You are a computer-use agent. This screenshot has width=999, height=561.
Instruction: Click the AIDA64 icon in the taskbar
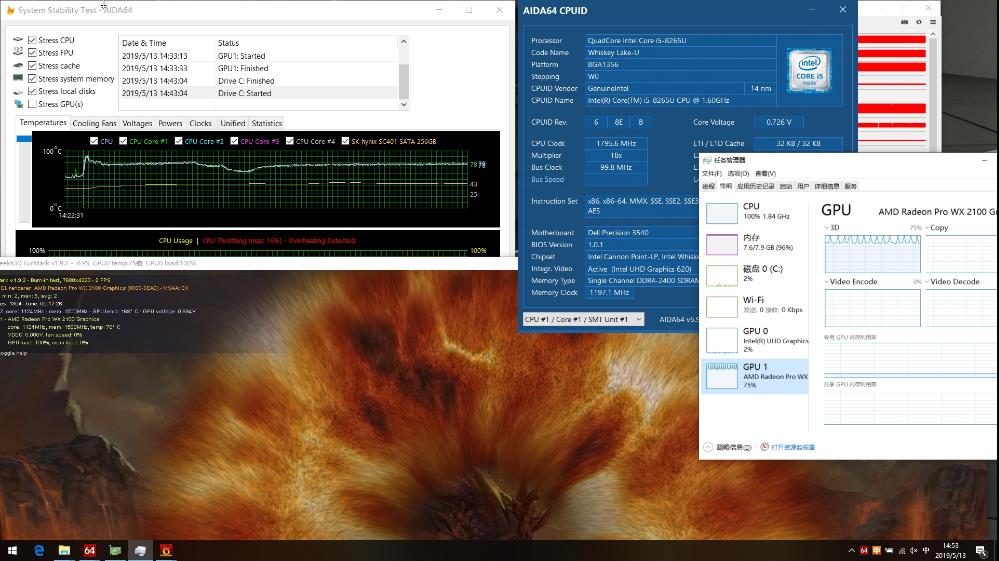click(x=89, y=550)
